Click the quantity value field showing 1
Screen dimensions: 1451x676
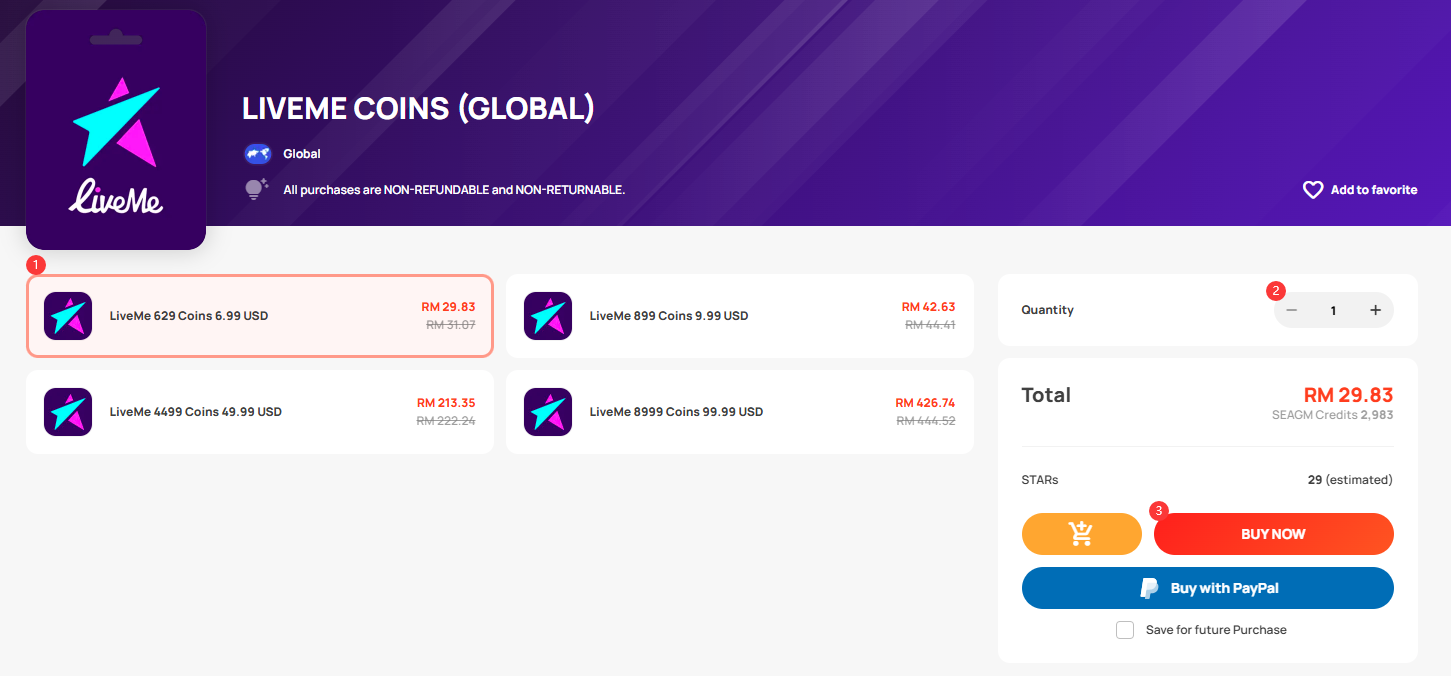(1333, 310)
